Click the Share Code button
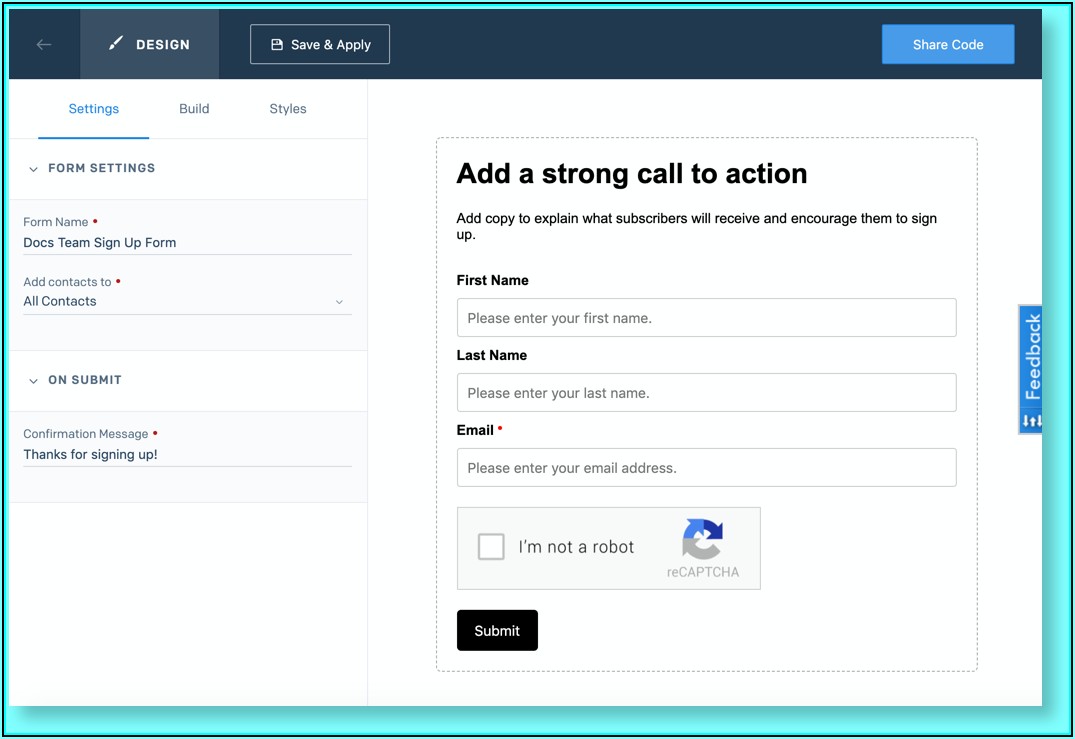The width and height of the screenshot is (1075, 739). pyautogui.click(x=947, y=45)
